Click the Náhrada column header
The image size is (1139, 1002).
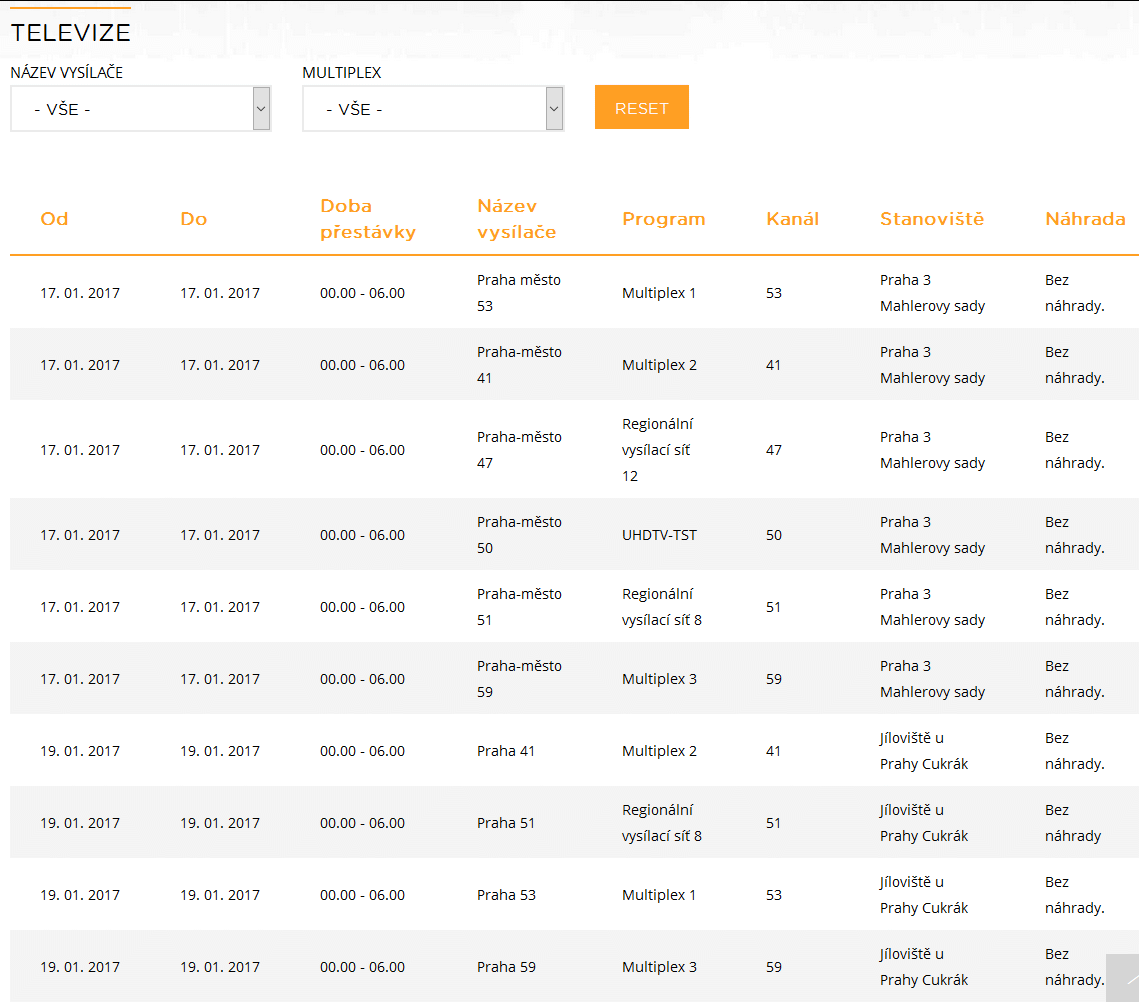1085,219
